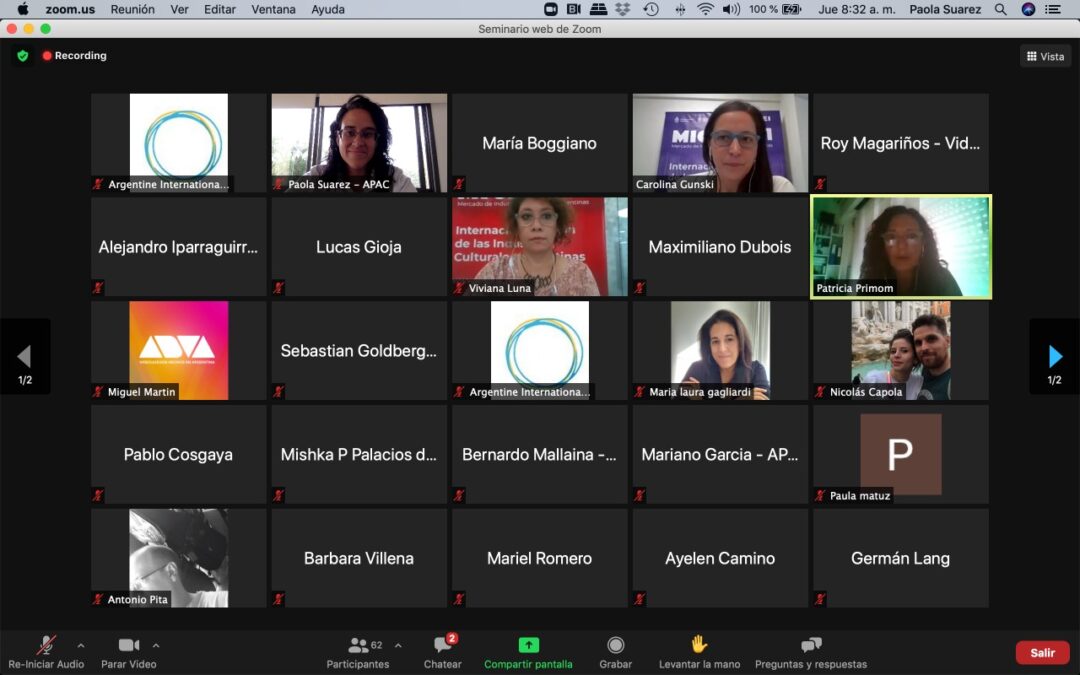
Task: Select Miguel Martin tile with ADVA logo
Action: point(178,350)
